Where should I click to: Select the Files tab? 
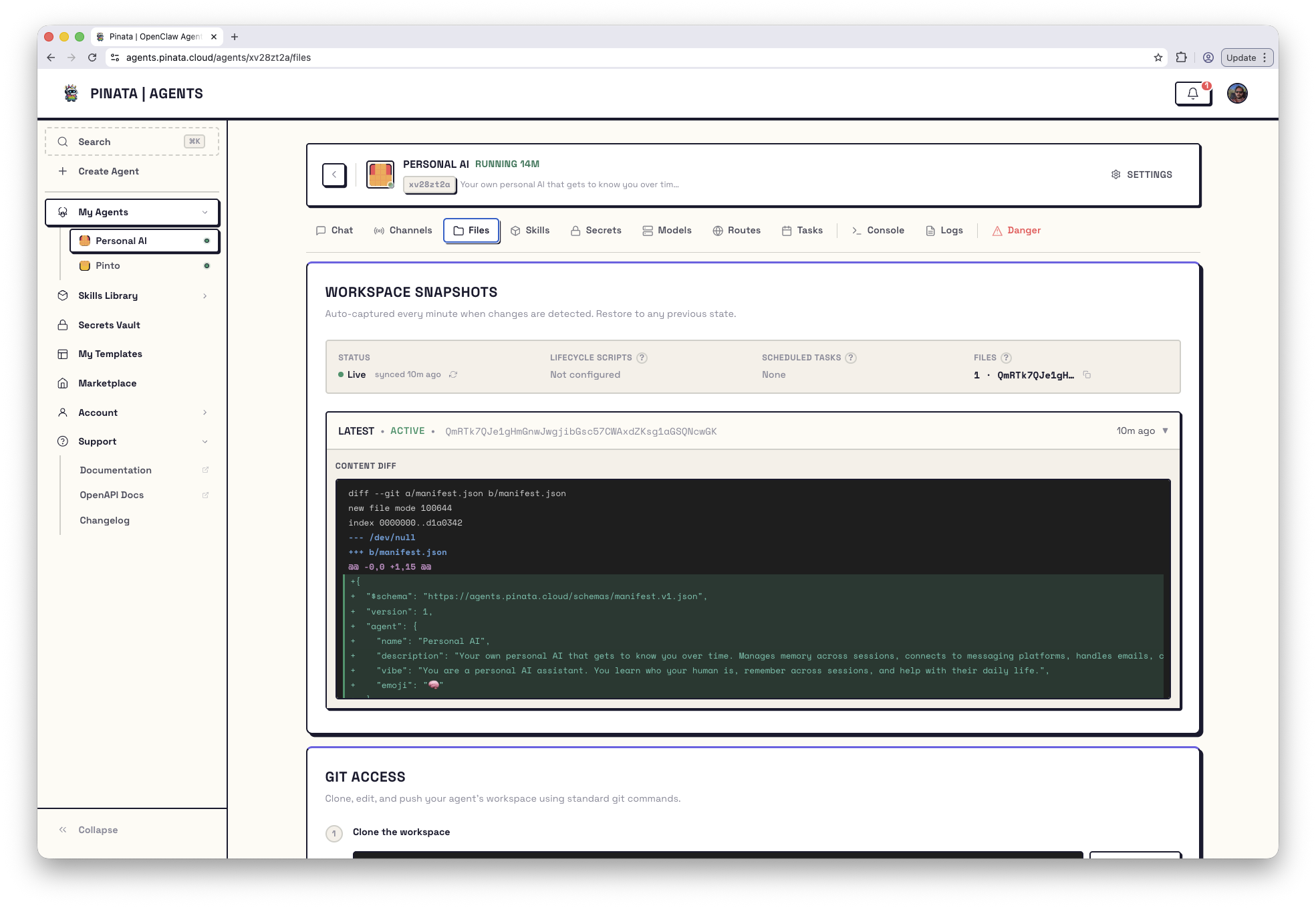click(x=472, y=231)
